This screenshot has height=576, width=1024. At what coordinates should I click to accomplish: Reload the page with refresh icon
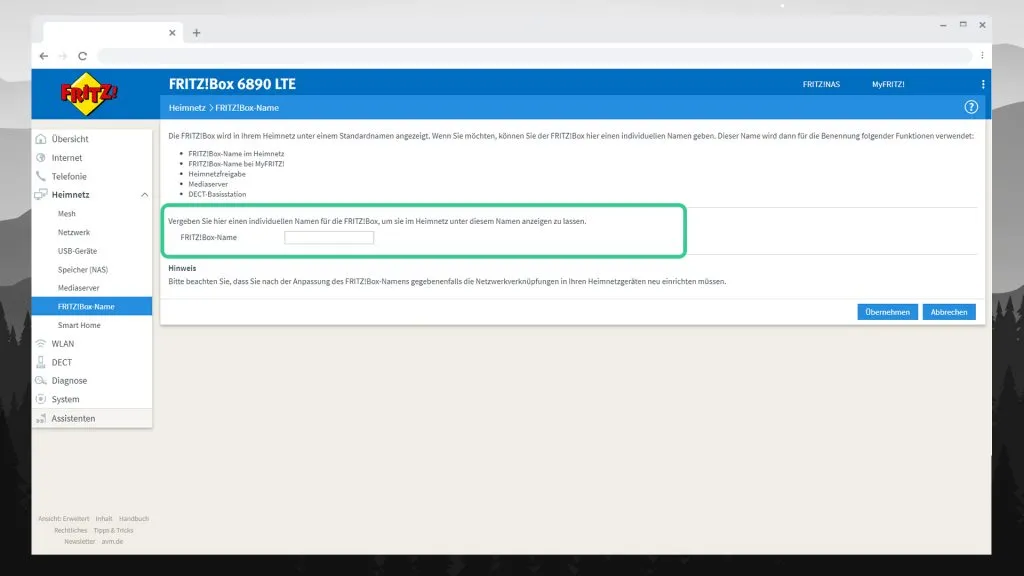click(82, 56)
